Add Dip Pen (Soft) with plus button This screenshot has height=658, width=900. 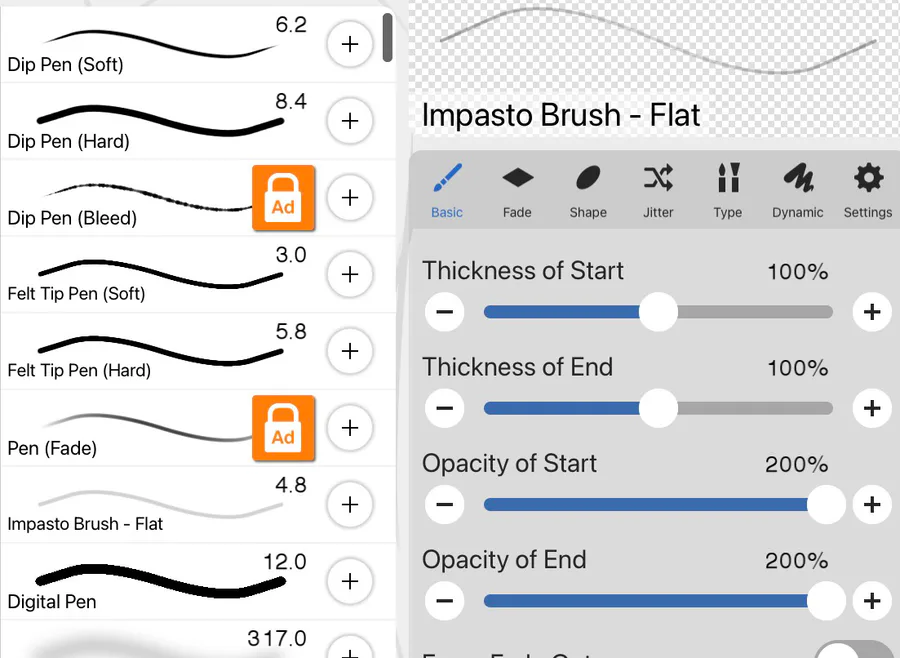point(350,45)
